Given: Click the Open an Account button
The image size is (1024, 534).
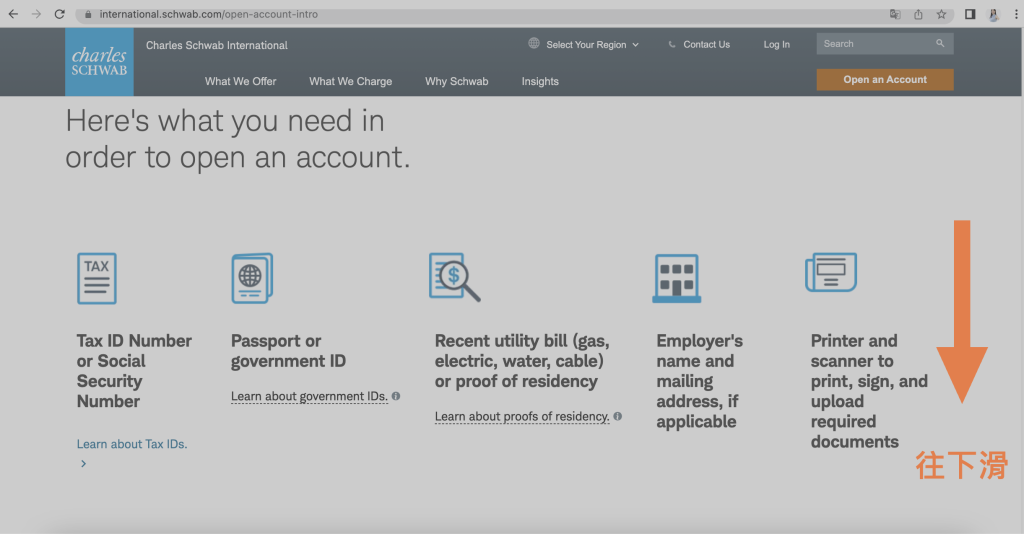Looking at the screenshot, I should point(885,80).
